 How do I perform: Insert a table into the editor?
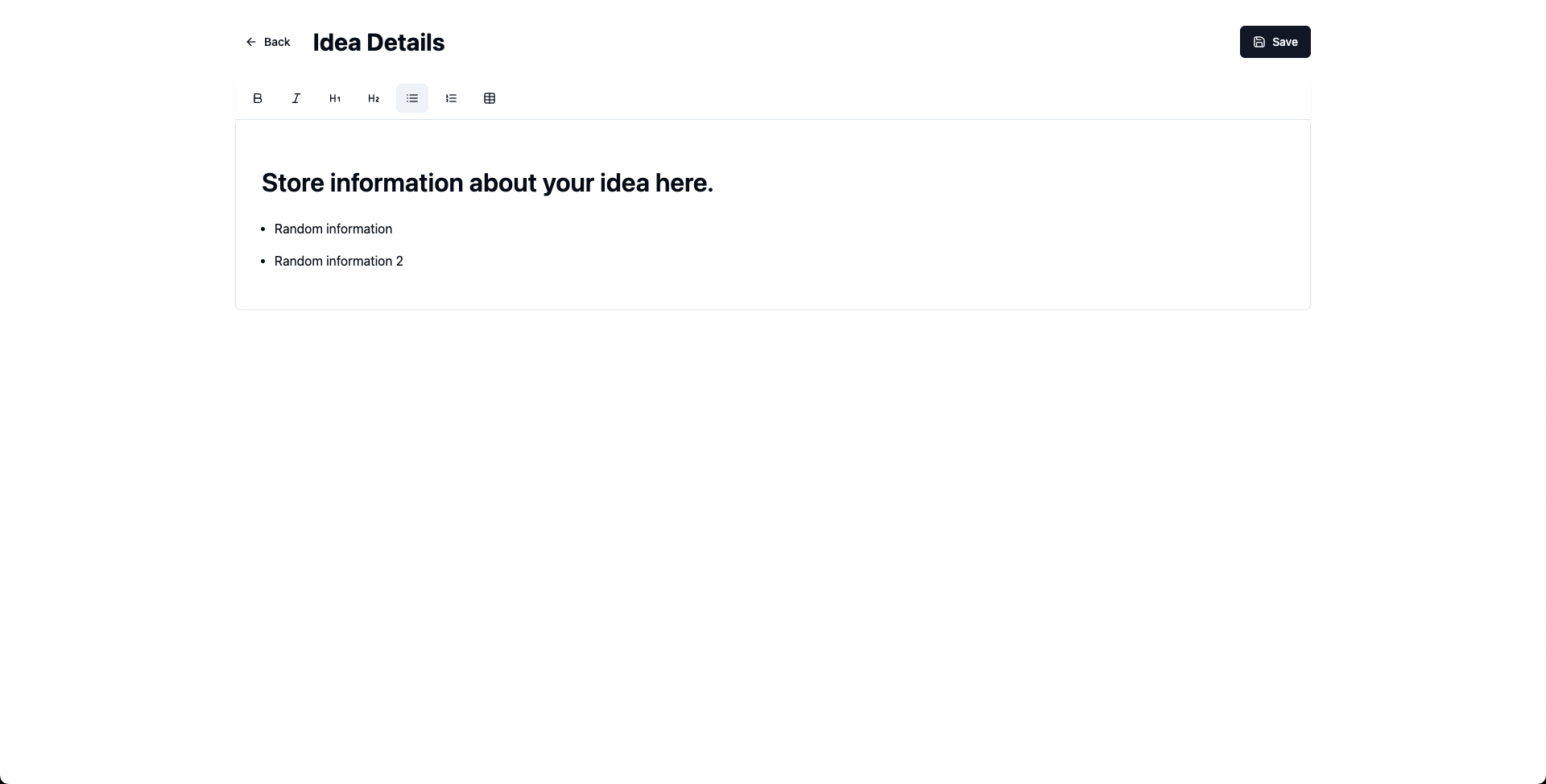490,98
